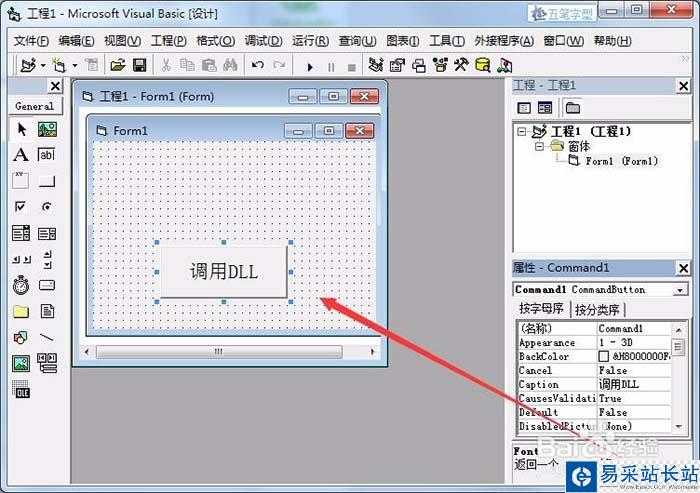The image size is (700, 493).
Task: Select the ListBox control tool
Action: pyautogui.click(x=47, y=233)
